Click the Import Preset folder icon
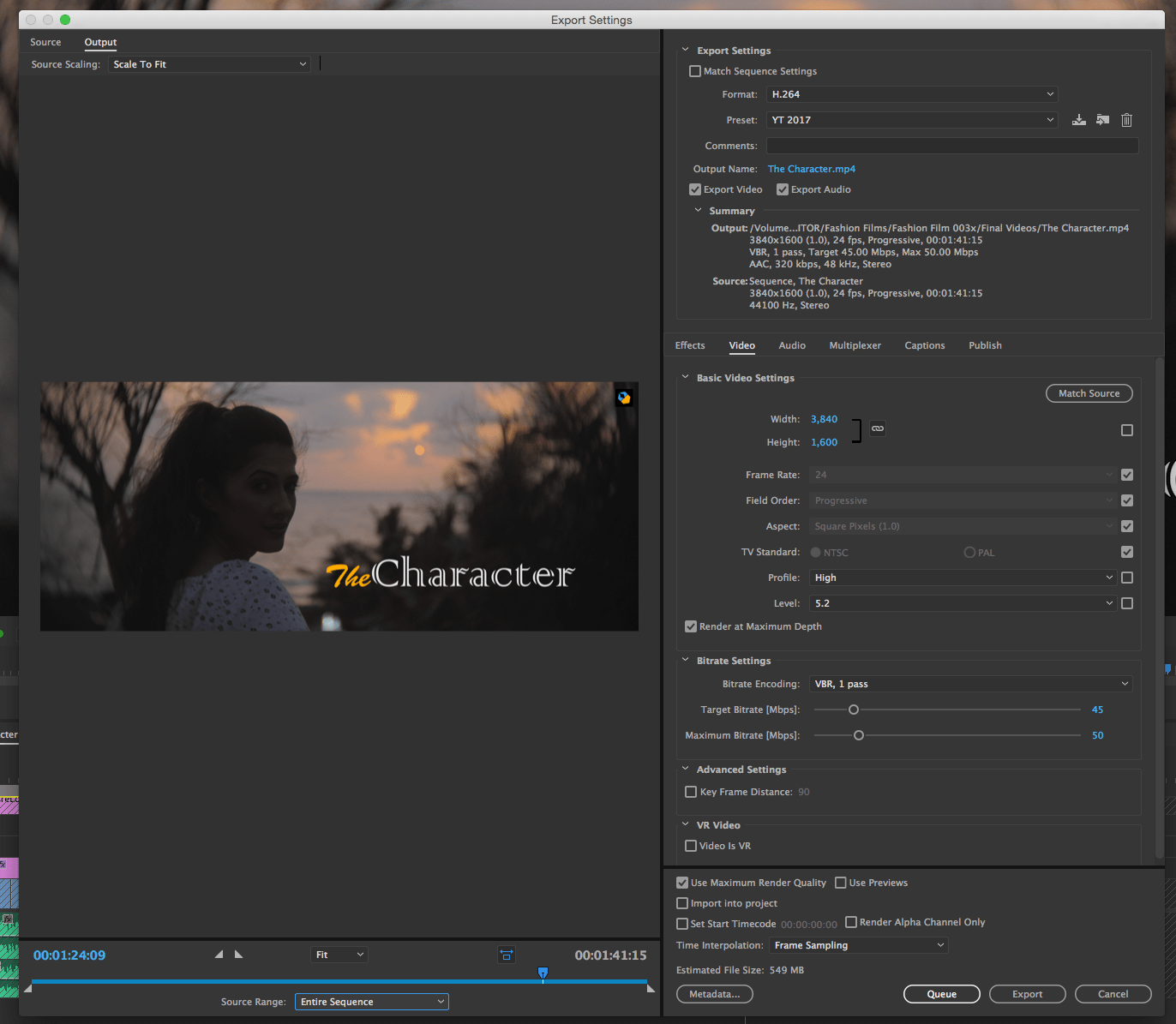 click(1103, 120)
